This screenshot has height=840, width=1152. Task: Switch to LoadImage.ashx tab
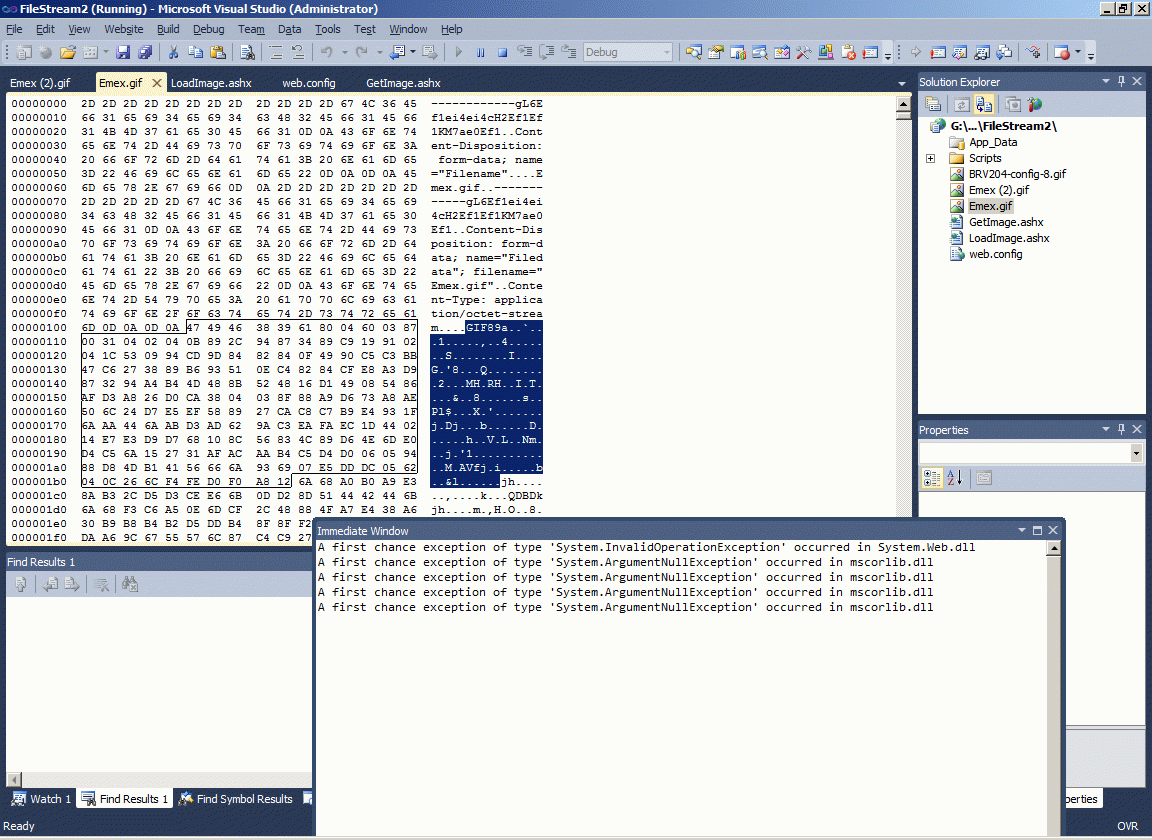[211, 83]
